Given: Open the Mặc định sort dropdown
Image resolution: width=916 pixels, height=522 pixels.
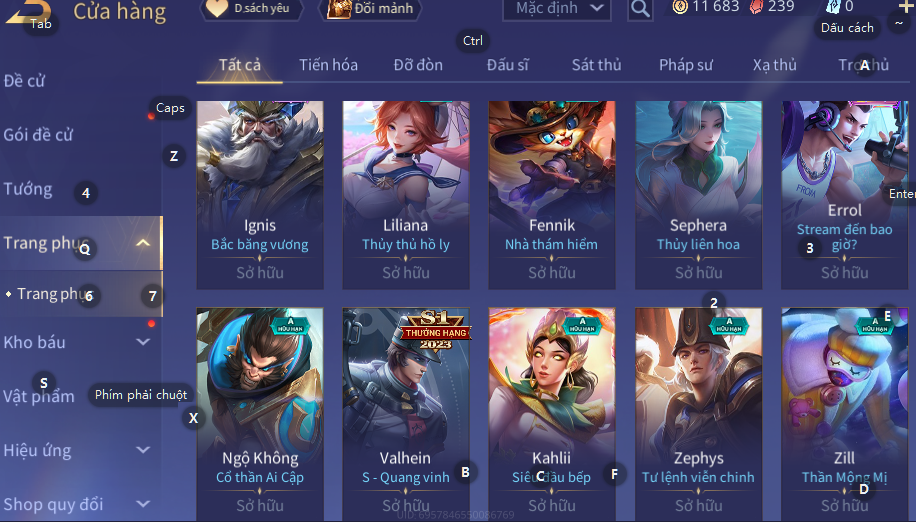Looking at the screenshot, I should pyautogui.click(x=557, y=9).
